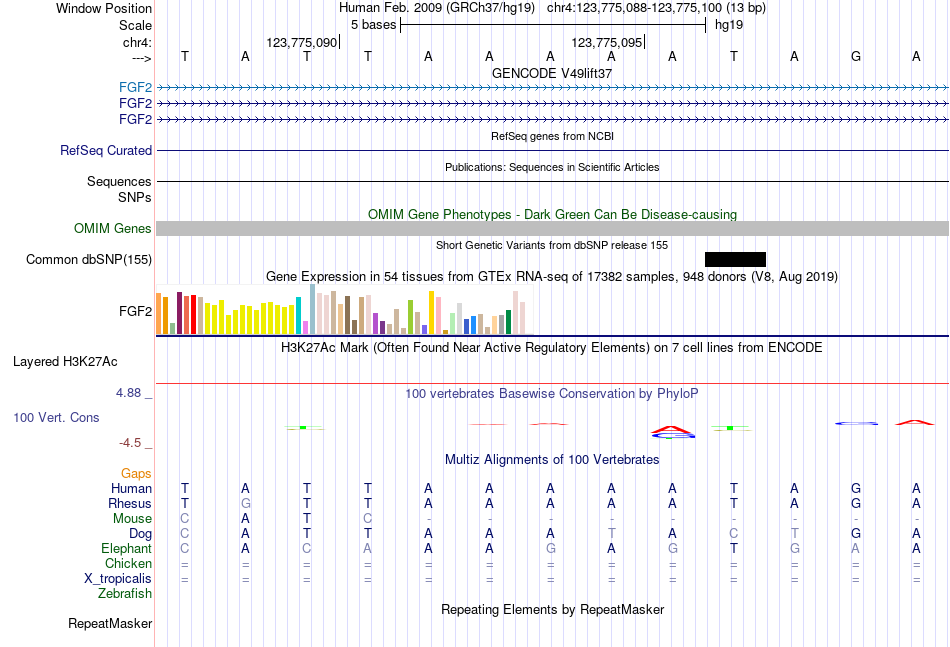The height and width of the screenshot is (647, 950).
Task: Select the X_tropicalis alignment row label
Action: pyautogui.click(x=118, y=579)
